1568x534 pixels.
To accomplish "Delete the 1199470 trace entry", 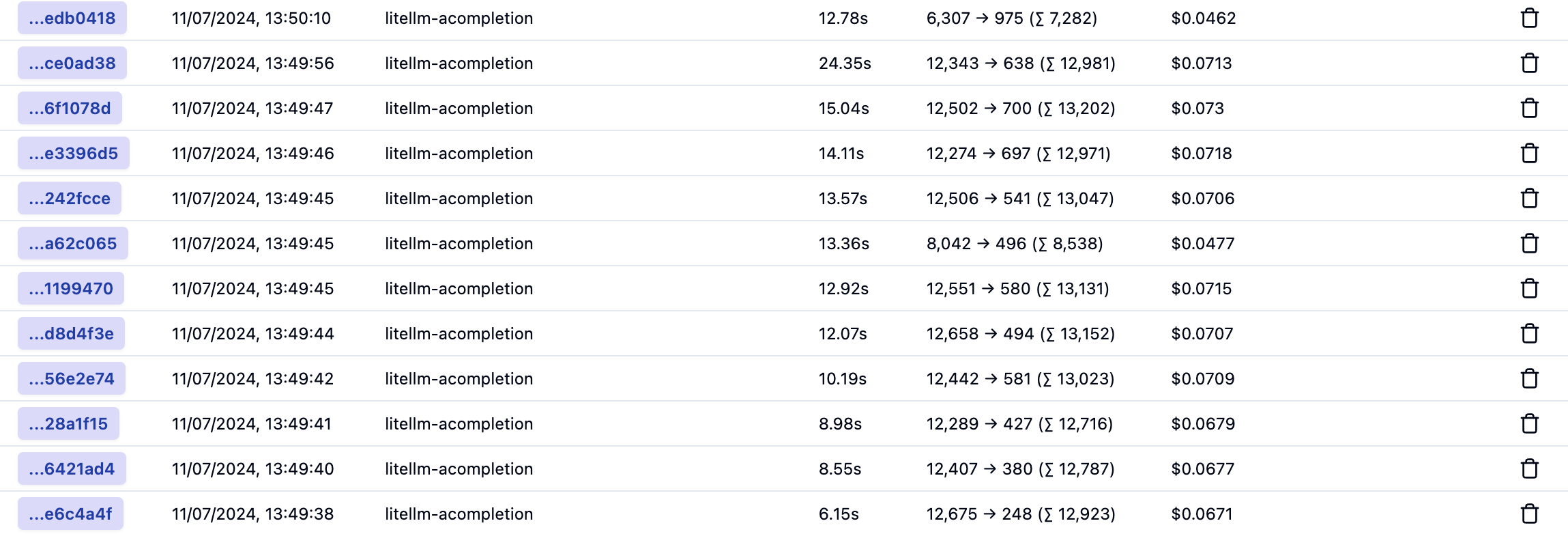I will tap(1530, 289).
